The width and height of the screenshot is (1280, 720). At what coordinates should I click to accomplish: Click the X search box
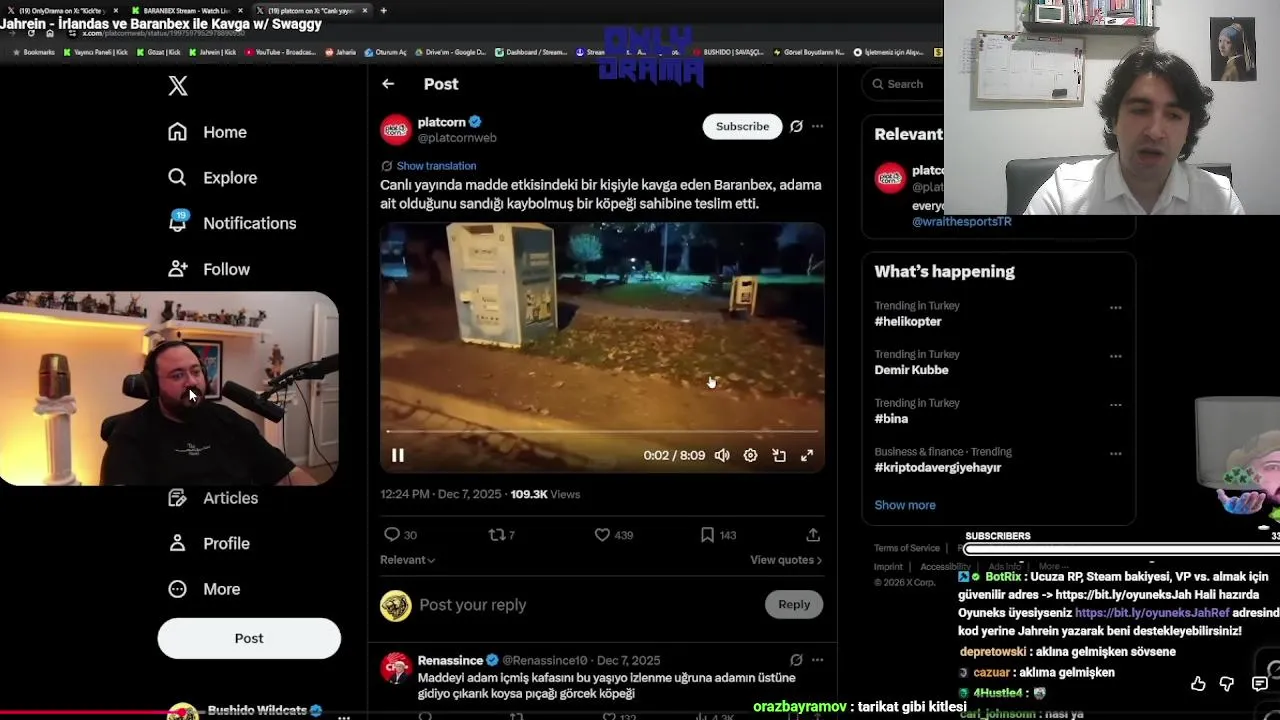coord(903,84)
